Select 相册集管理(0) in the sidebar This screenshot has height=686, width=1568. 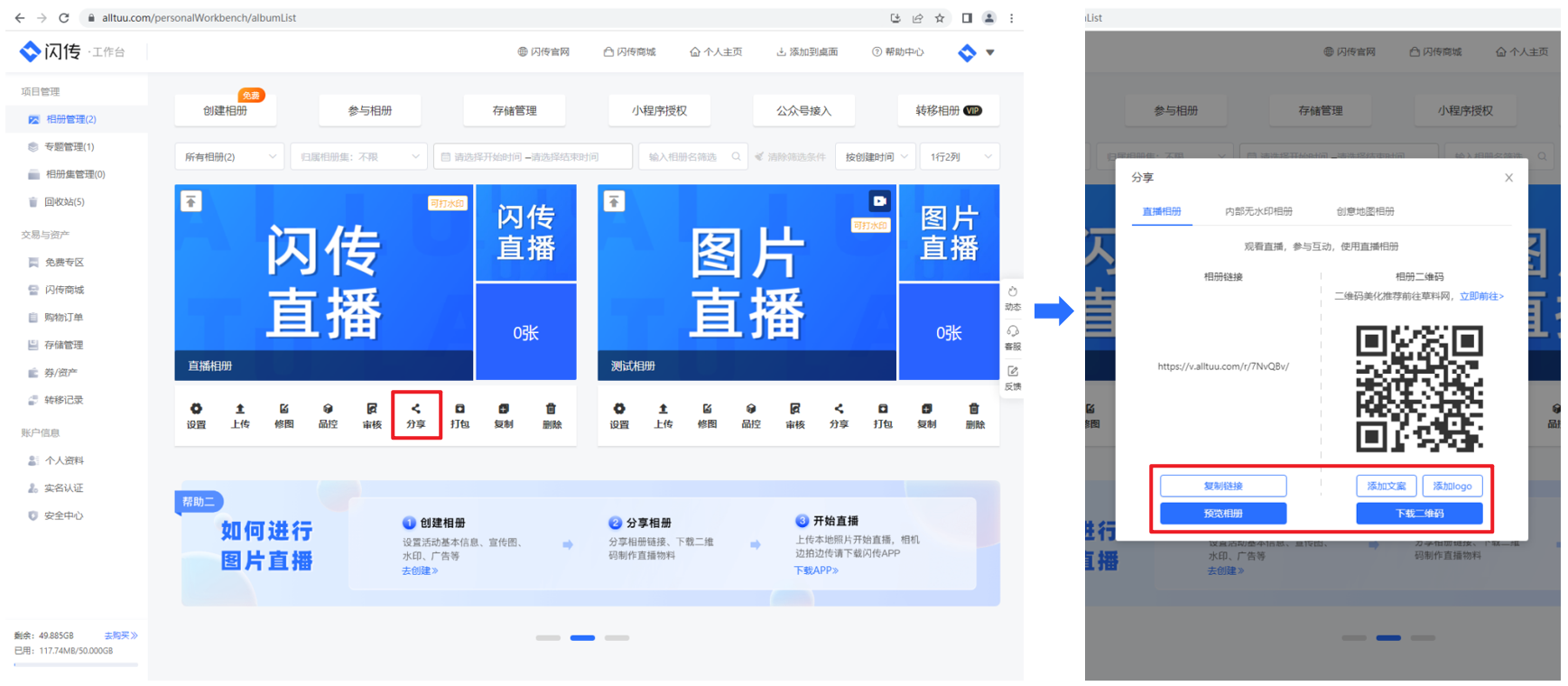(75, 174)
